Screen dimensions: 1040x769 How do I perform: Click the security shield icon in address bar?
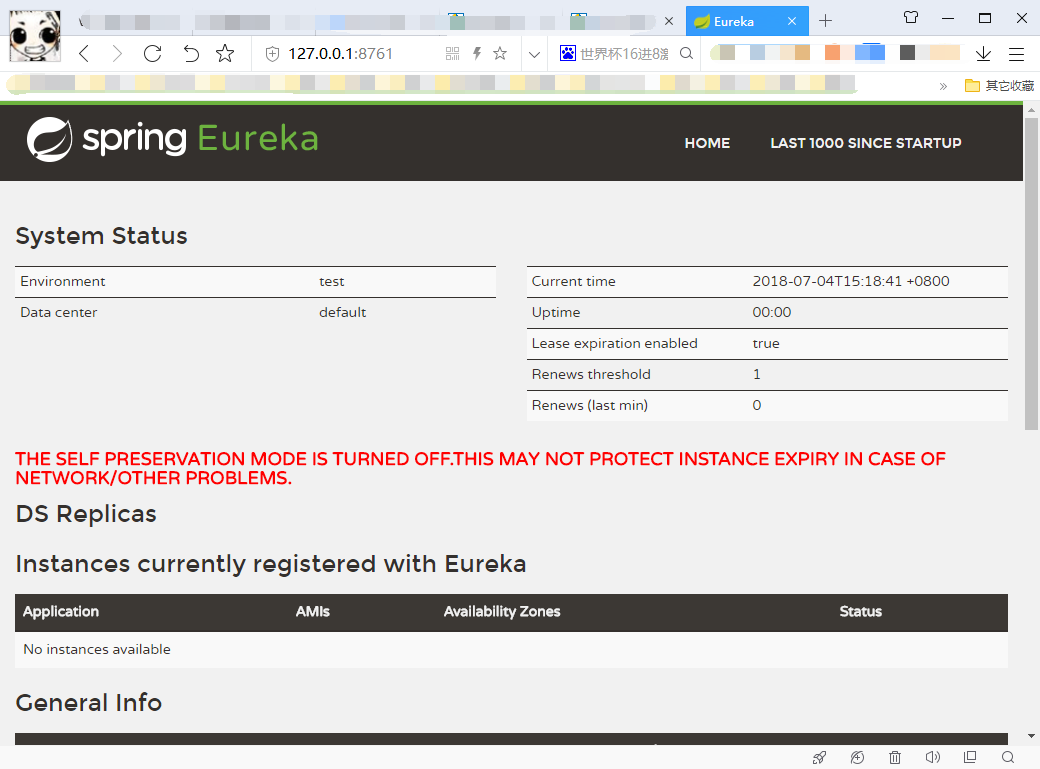coord(272,54)
